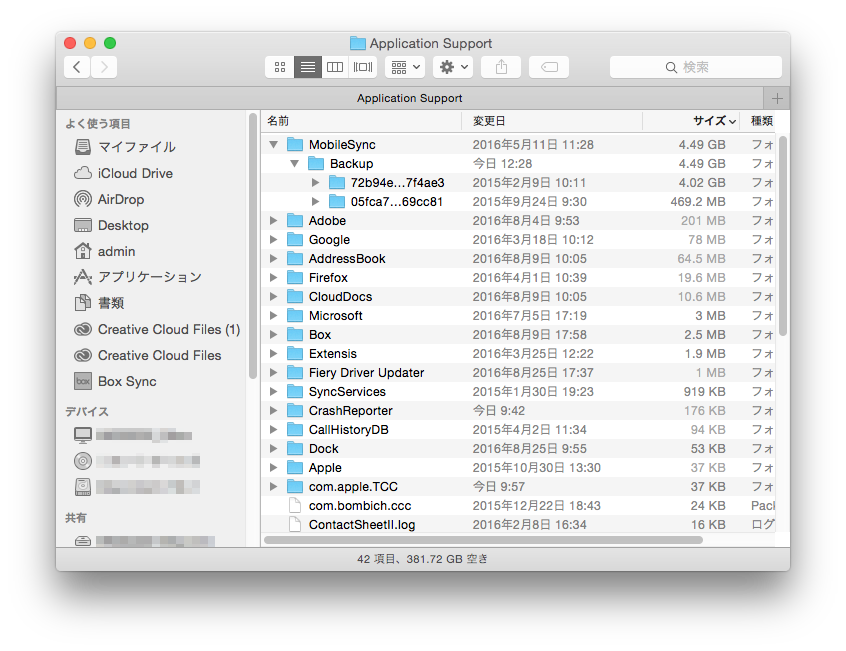Expand the AddressBook folder
This screenshot has height=651, width=846.
pyautogui.click(x=274, y=259)
